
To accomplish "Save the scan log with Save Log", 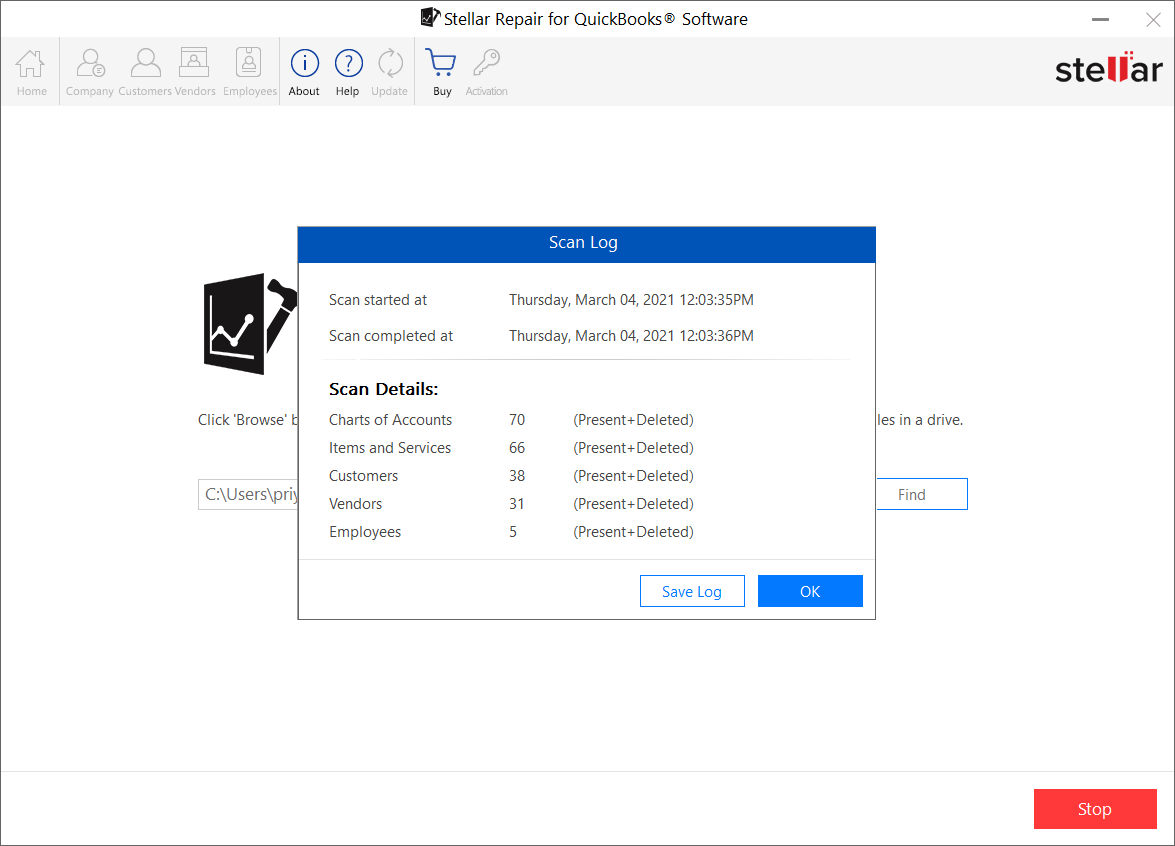I will tap(692, 591).
